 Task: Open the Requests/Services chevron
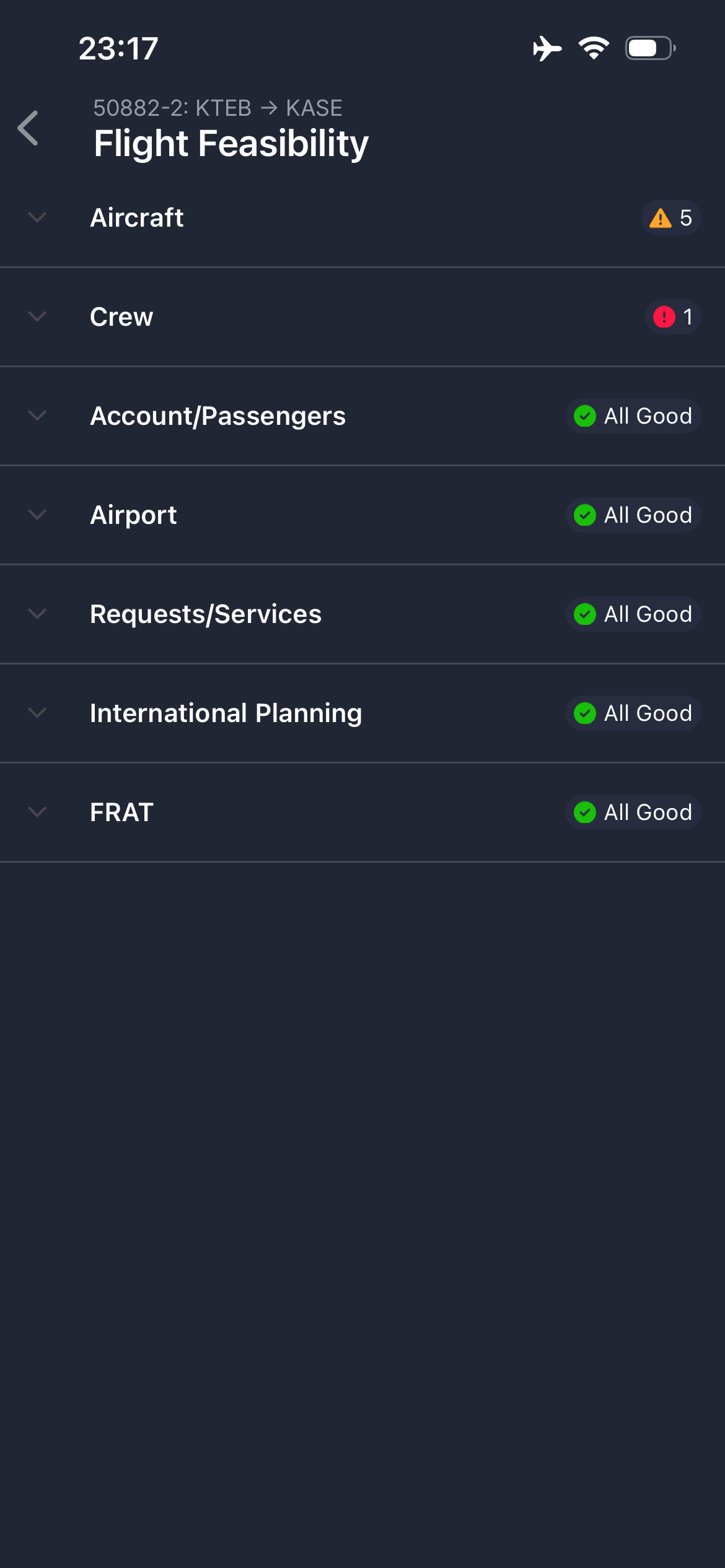tap(37, 614)
